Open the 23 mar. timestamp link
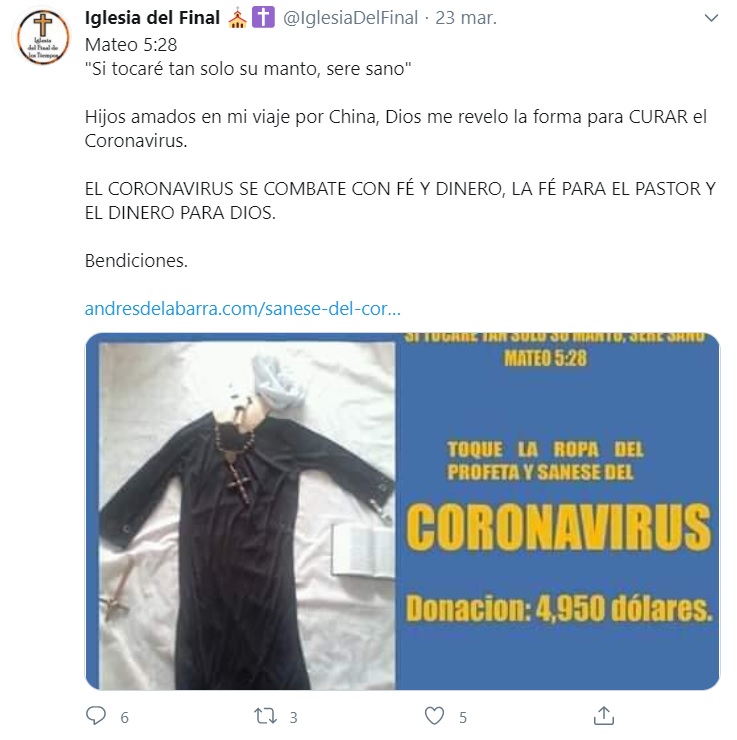Viewport: 737px width, 740px height. [x=466, y=18]
